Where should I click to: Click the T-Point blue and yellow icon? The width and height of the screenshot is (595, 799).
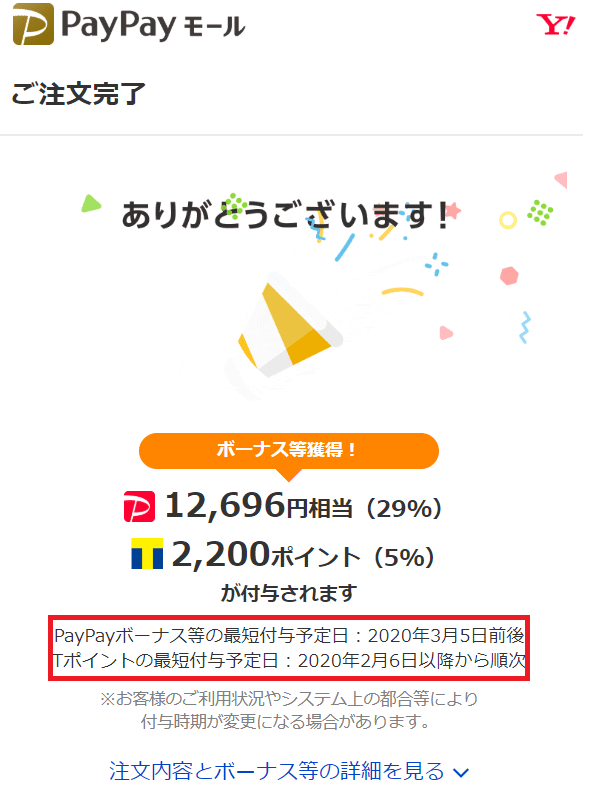147,553
